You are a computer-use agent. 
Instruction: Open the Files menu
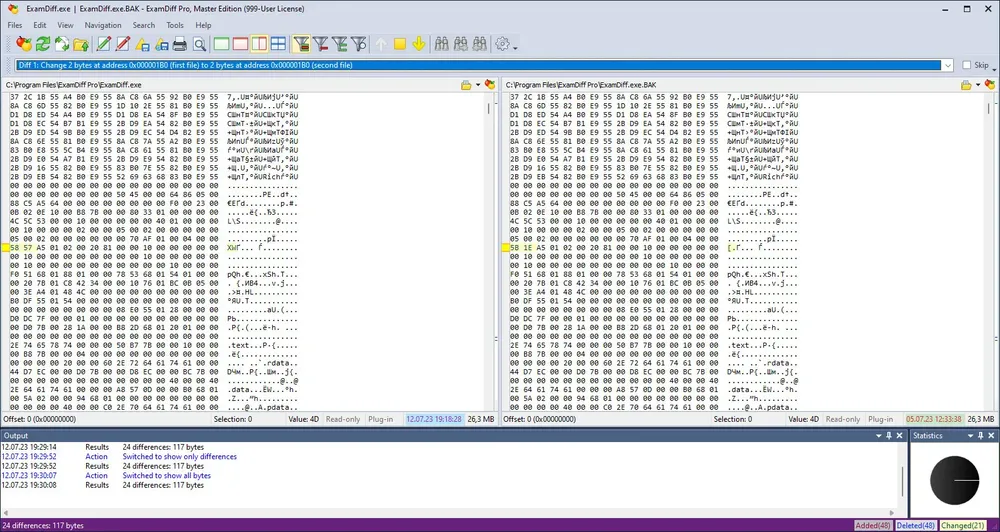[15, 25]
